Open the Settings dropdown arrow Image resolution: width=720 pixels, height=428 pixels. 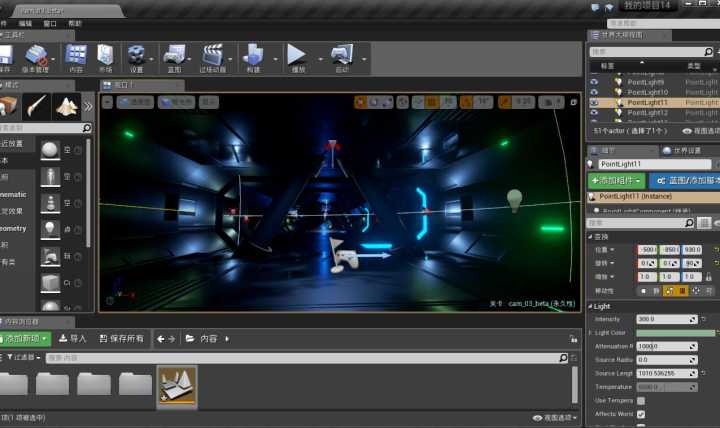[x=152, y=59]
